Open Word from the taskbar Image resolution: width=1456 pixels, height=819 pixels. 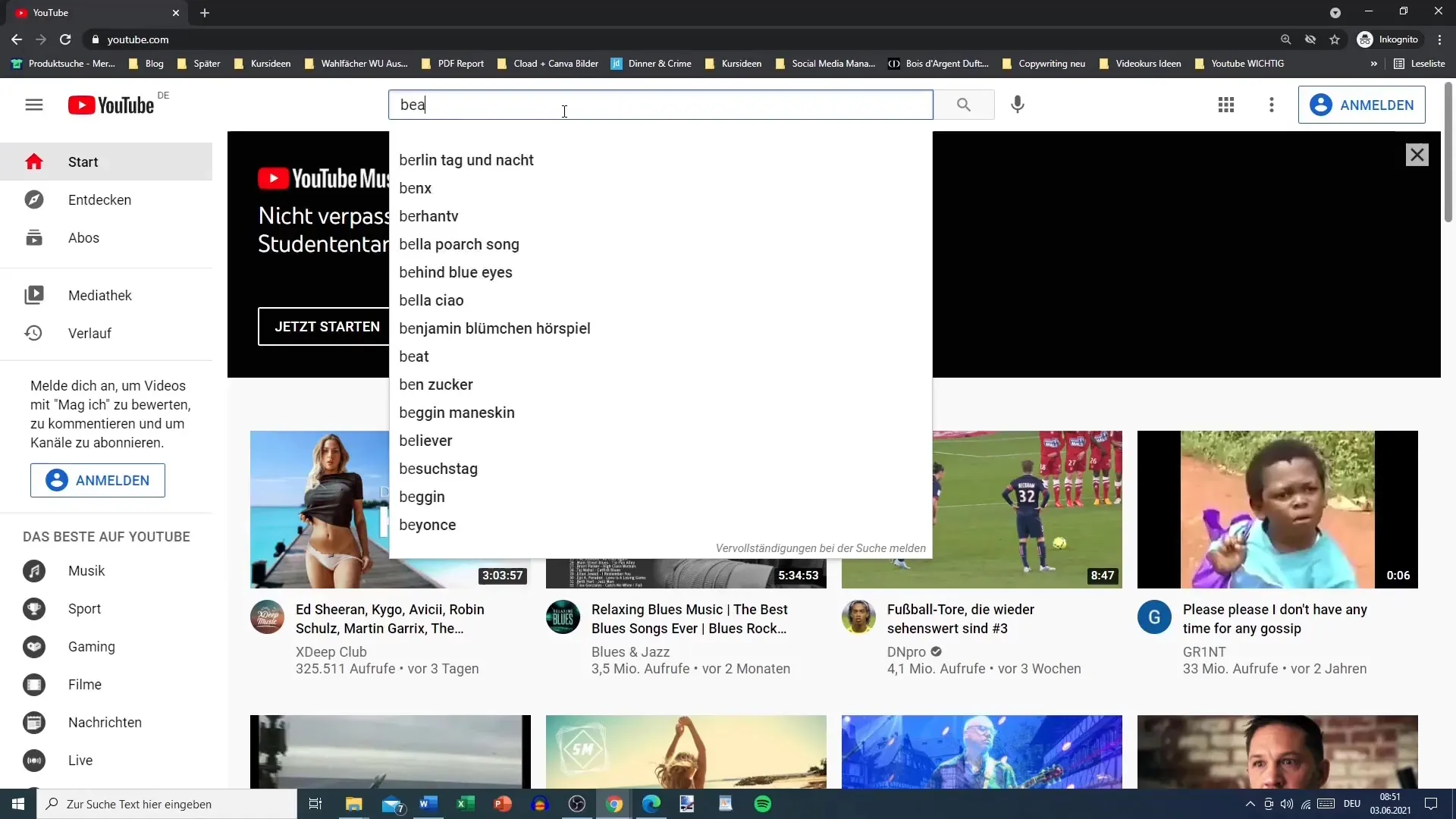click(428, 804)
